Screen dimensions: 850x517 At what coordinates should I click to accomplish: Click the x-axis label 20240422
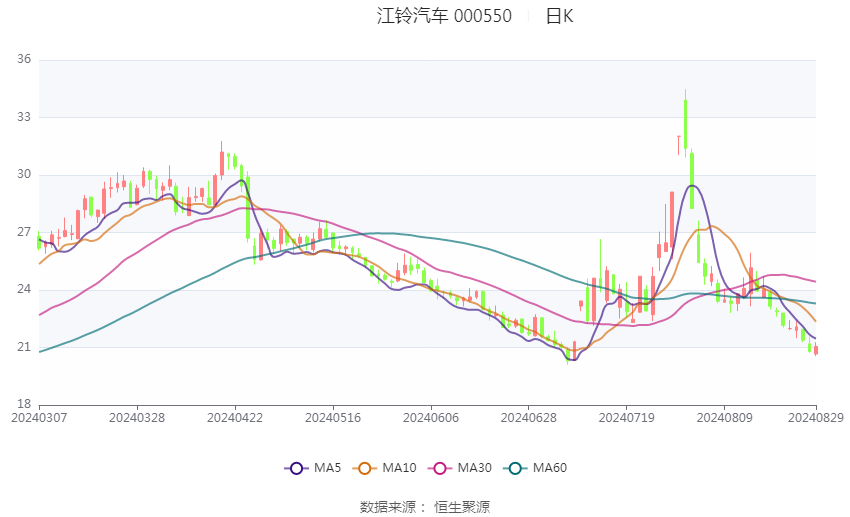[x=235, y=418]
